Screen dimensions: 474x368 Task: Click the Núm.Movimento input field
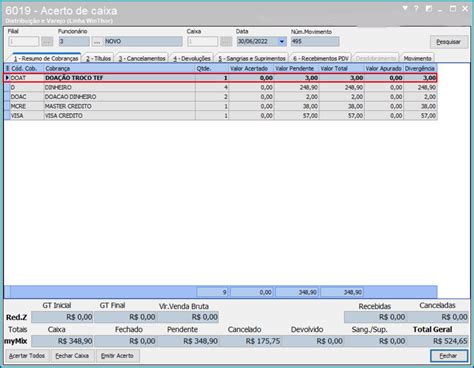pos(315,42)
